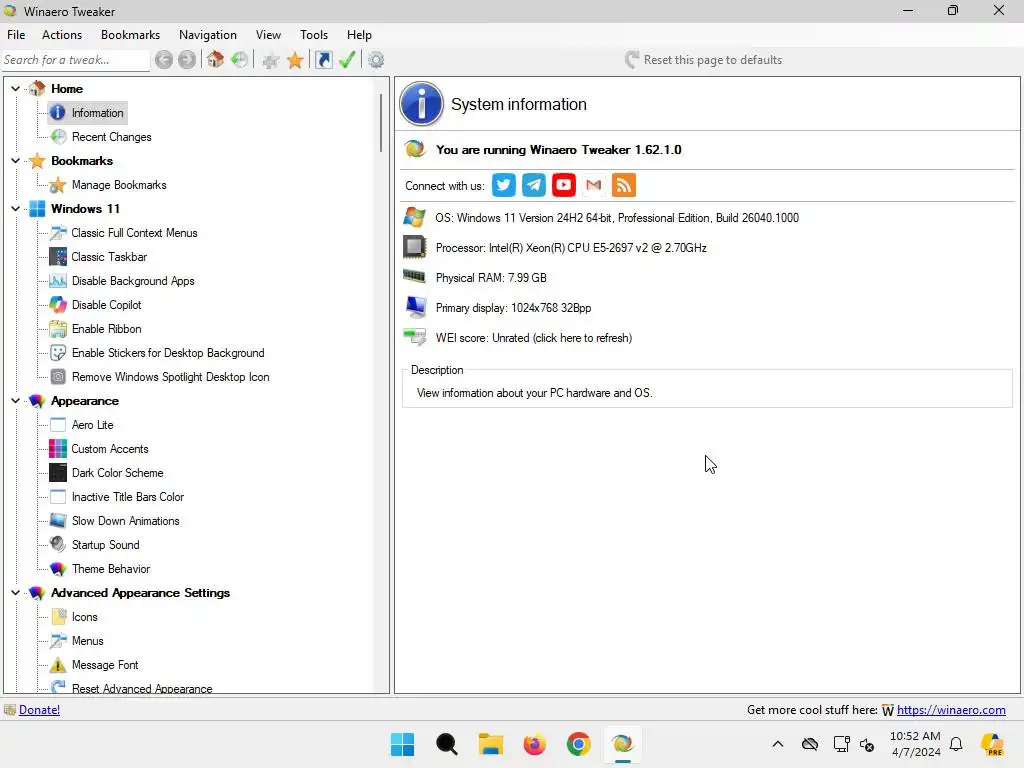The height and width of the screenshot is (768, 1024).
Task: Open File Explorer from the taskbar
Action: 490,744
